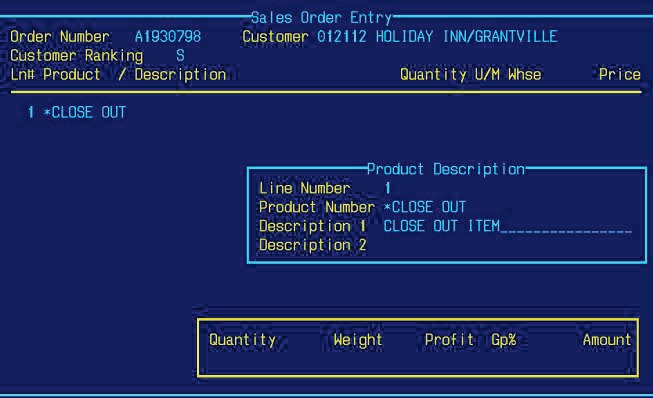653x398 pixels.
Task: Click the Description 1 field CLOSE OUT ITEM
Action: tap(508, 226)
